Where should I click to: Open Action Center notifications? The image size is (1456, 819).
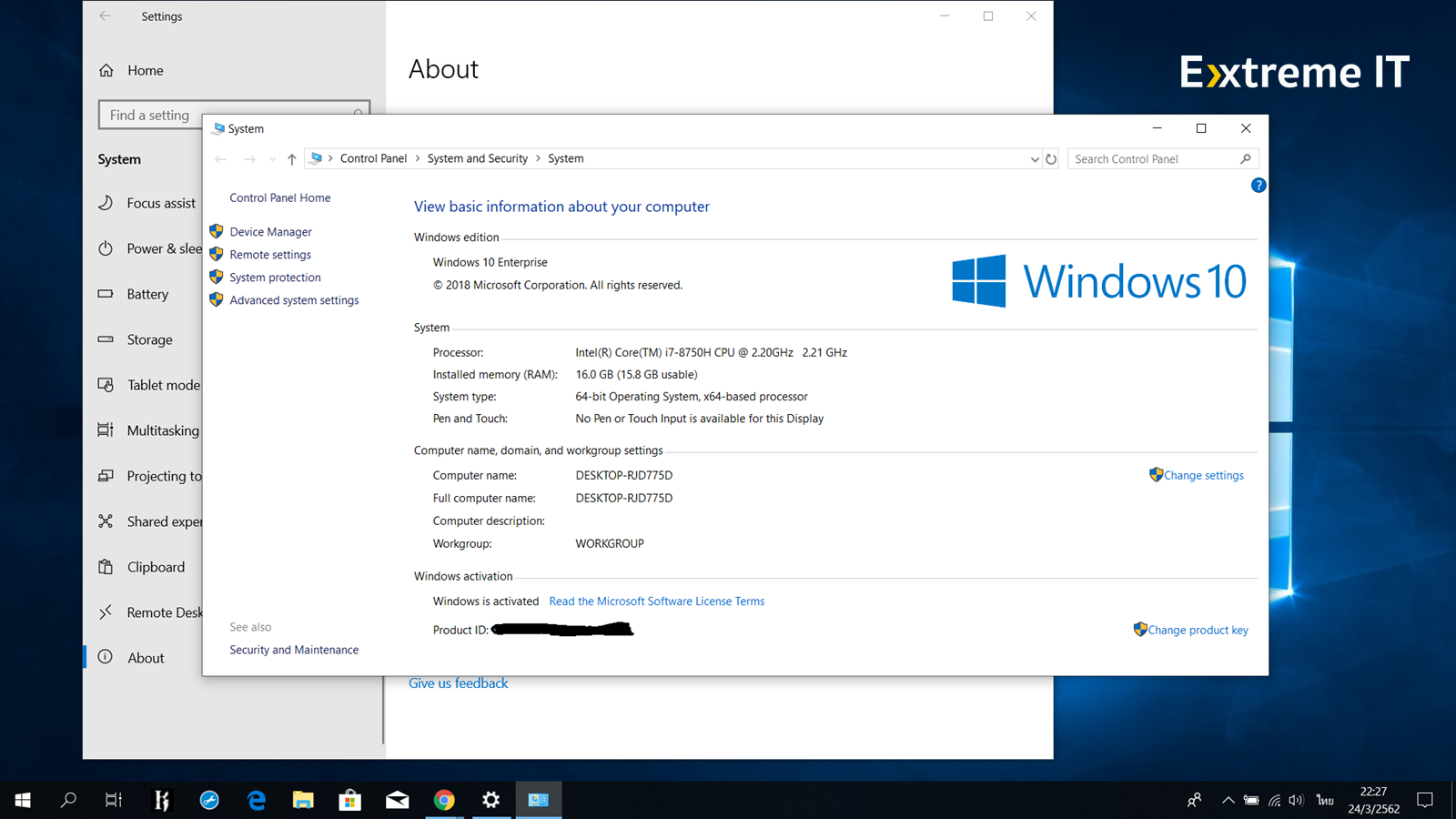tap(1425, 800)
